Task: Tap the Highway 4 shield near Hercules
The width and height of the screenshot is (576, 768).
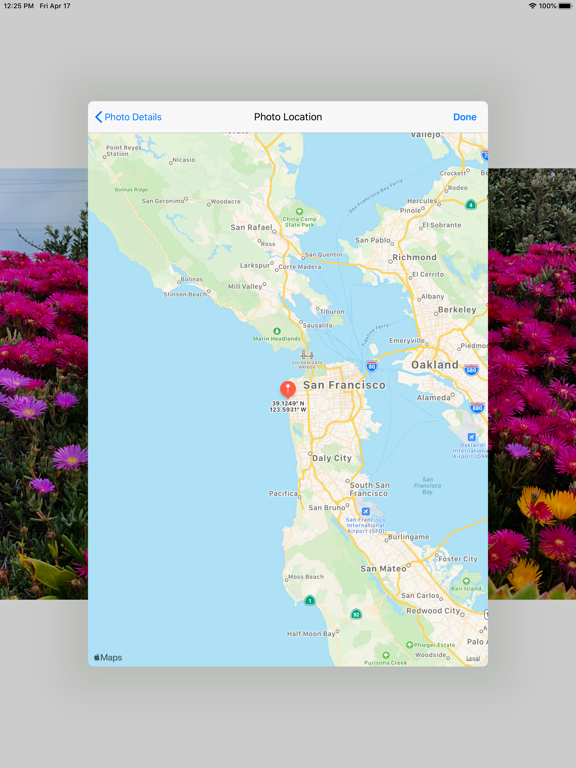Action: click(x=471, y=204)
